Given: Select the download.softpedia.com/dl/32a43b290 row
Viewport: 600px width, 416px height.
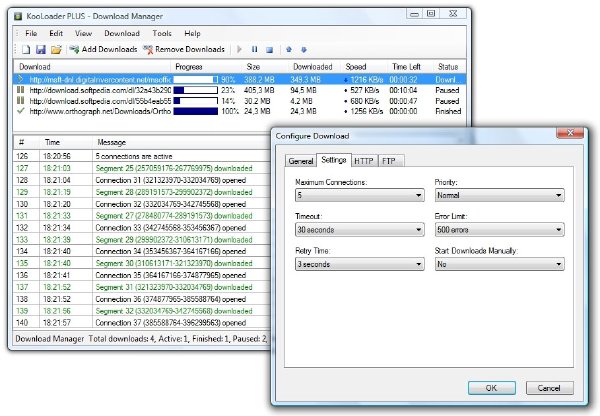Looking at the screenshot, I should (x=240, y=90).
